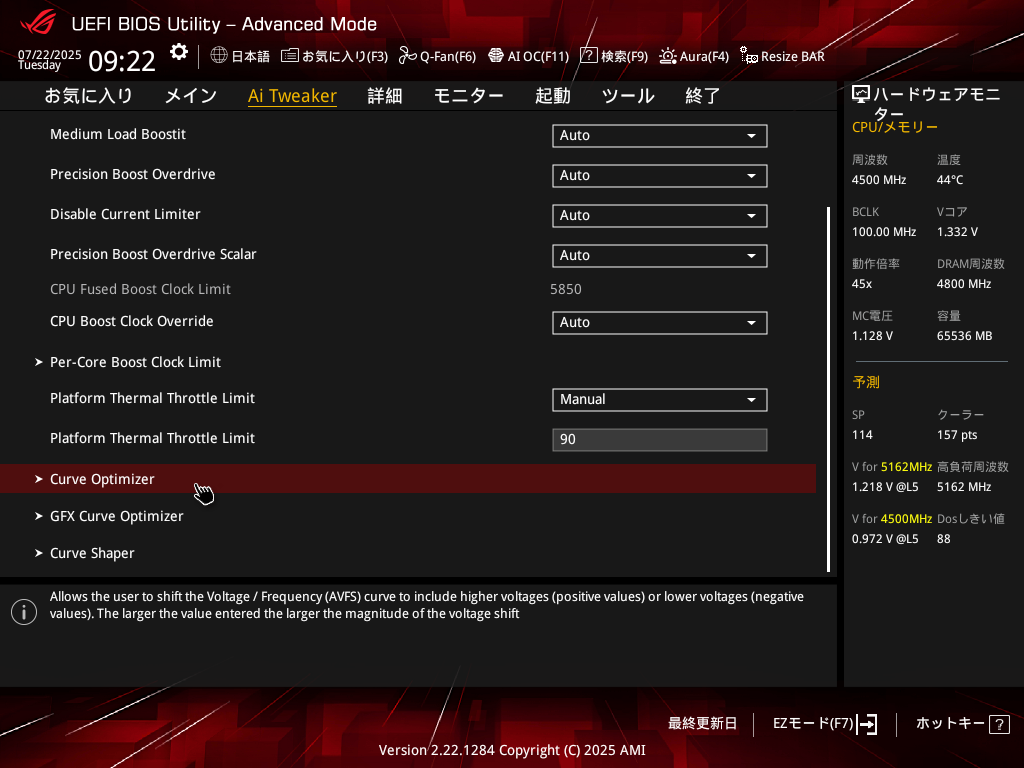Click the 09:22 clock display
This screenshot has height=768, width=1024.
coord(122,61)
